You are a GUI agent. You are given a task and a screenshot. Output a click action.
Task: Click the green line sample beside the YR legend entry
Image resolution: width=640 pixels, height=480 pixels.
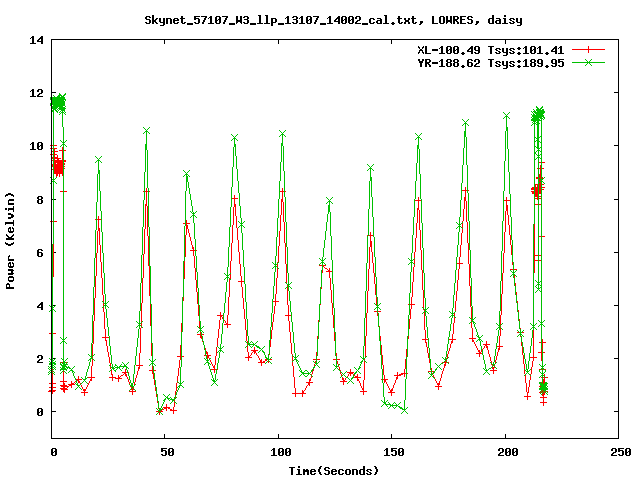click(588, 63)
